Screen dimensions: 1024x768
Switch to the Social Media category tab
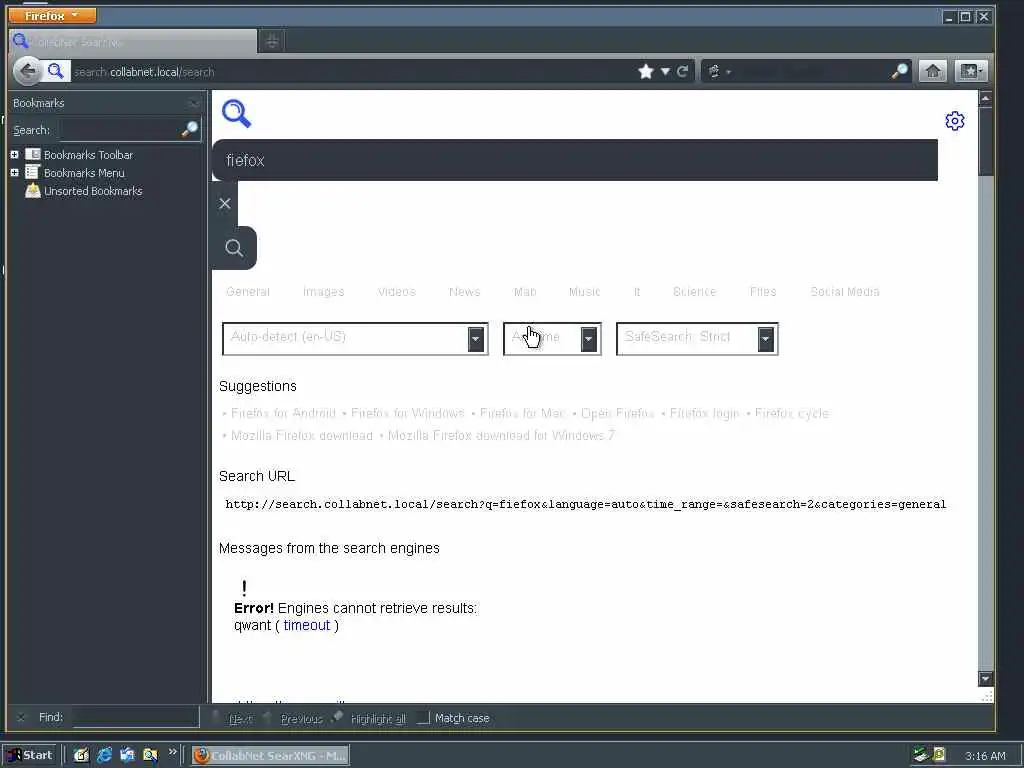(844, 292)
